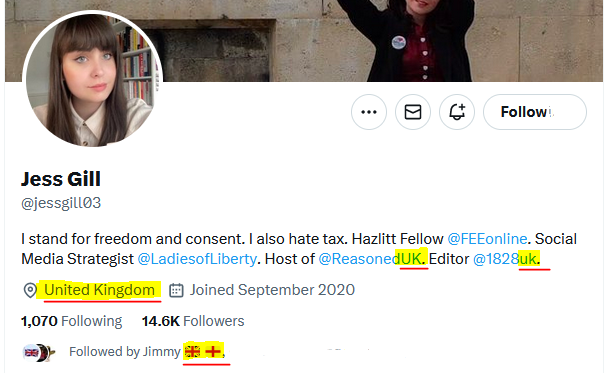This screenshot has width=610, height=386.
Task: View the 1,070 Following list
Action: pos(72,321)
